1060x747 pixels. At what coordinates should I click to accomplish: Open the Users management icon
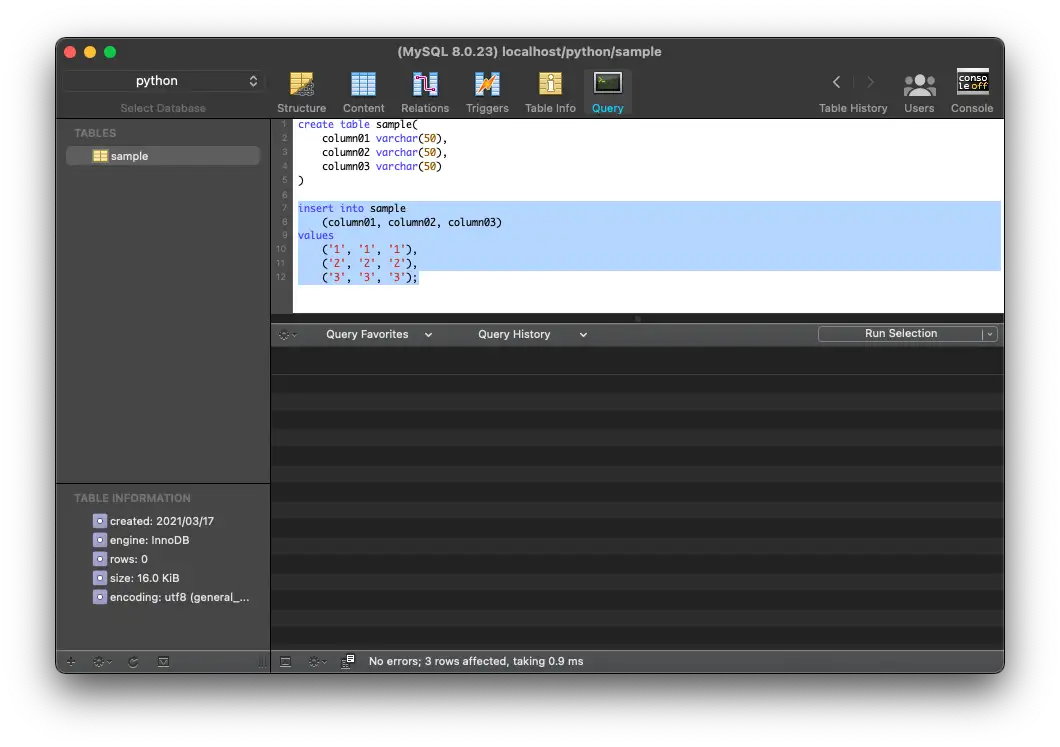[919, 93]
